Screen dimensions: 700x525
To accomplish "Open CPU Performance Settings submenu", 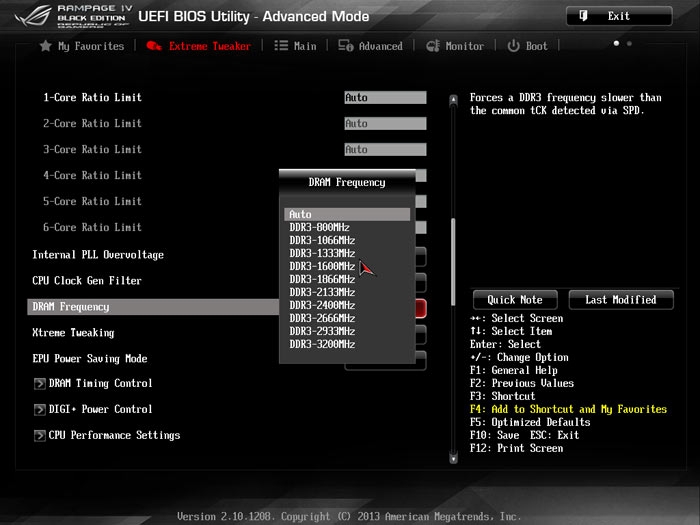I will pyautogui.click(x=114, y=435).
